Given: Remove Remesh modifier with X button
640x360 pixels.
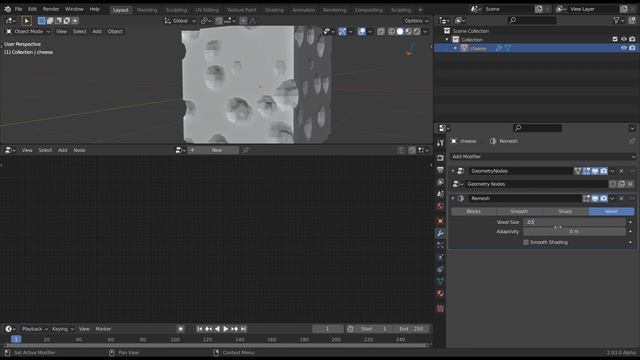Looking at the screenshot, I should pos(622,198).
